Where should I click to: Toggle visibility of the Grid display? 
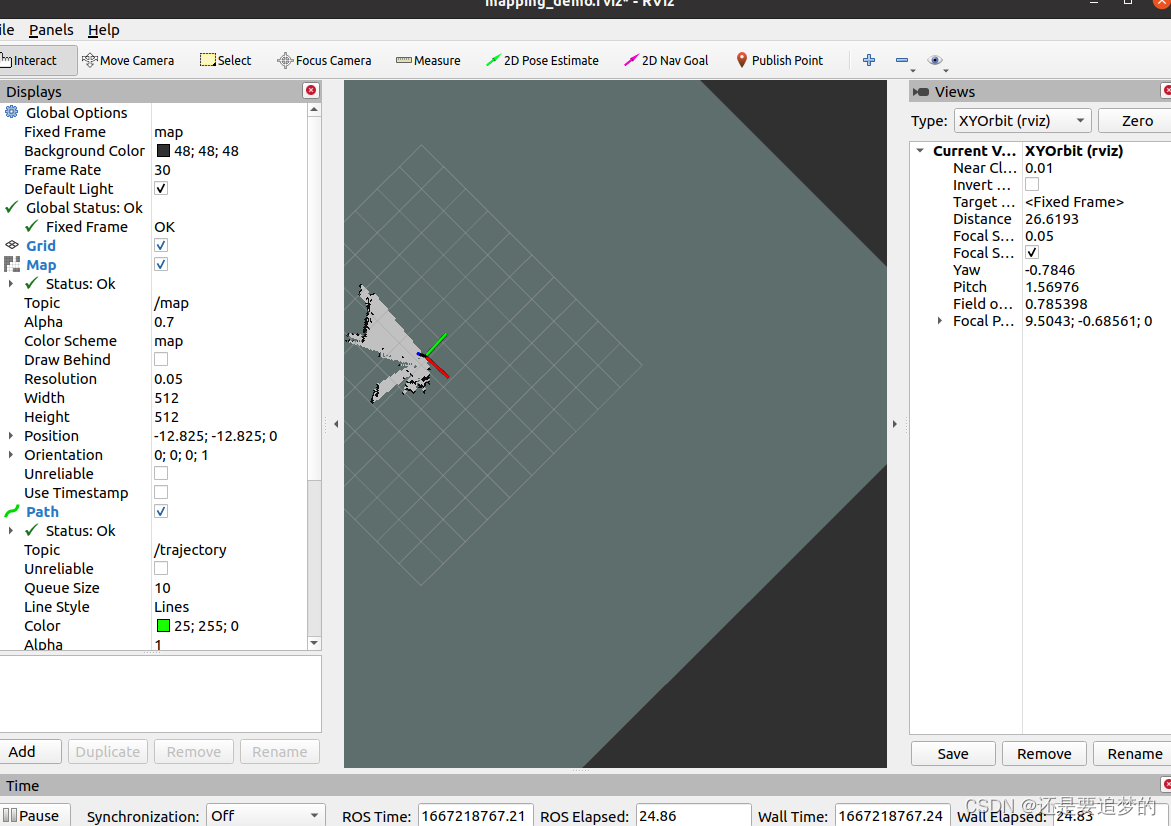coord(160,245)
